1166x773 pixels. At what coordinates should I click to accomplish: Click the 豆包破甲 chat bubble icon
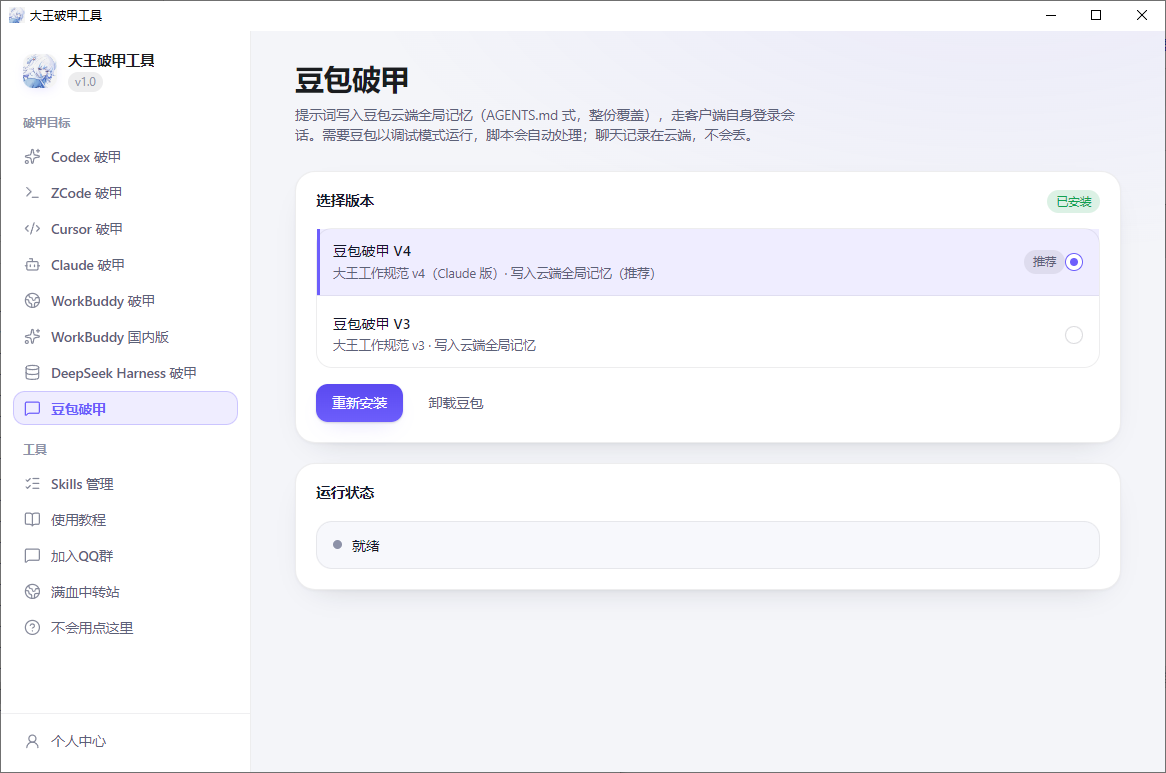point(32,409)
